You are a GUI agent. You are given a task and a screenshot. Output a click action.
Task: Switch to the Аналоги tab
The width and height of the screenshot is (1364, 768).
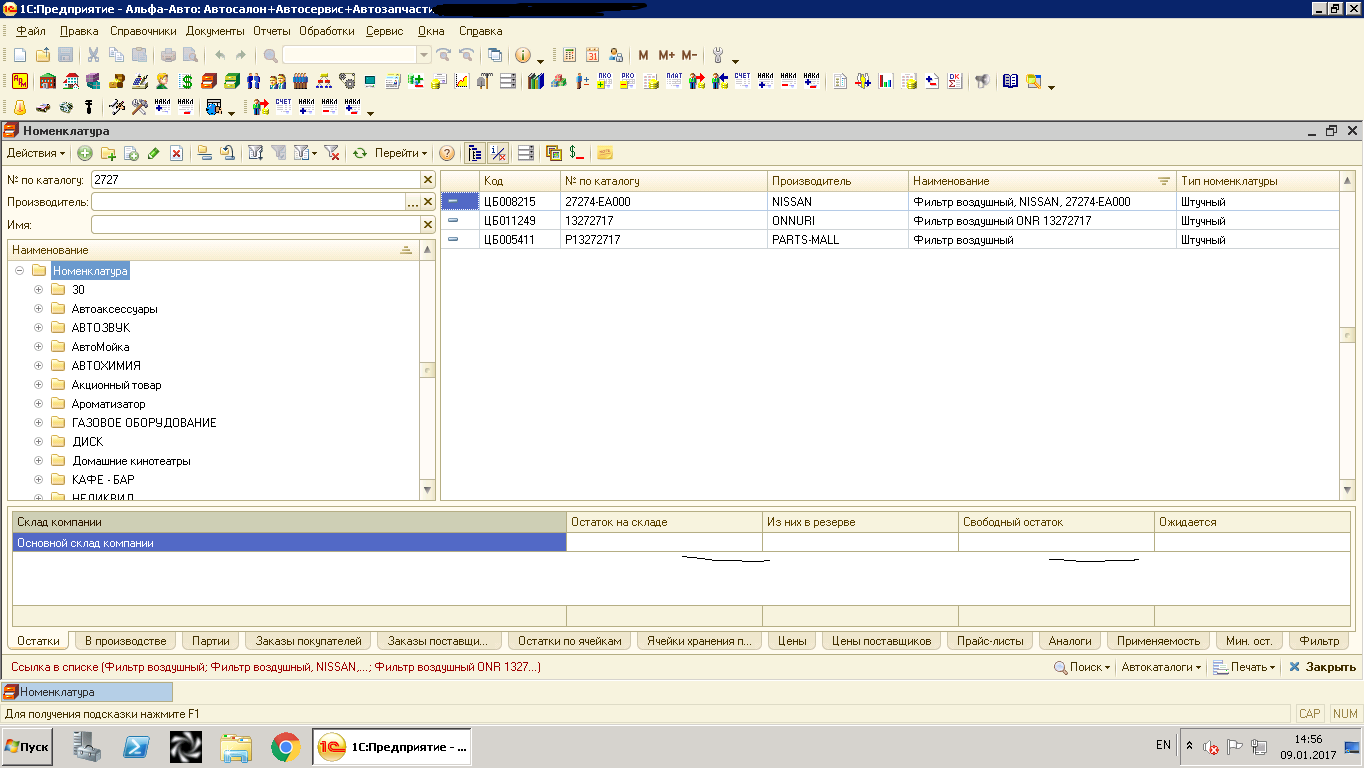coord(1070,641)
